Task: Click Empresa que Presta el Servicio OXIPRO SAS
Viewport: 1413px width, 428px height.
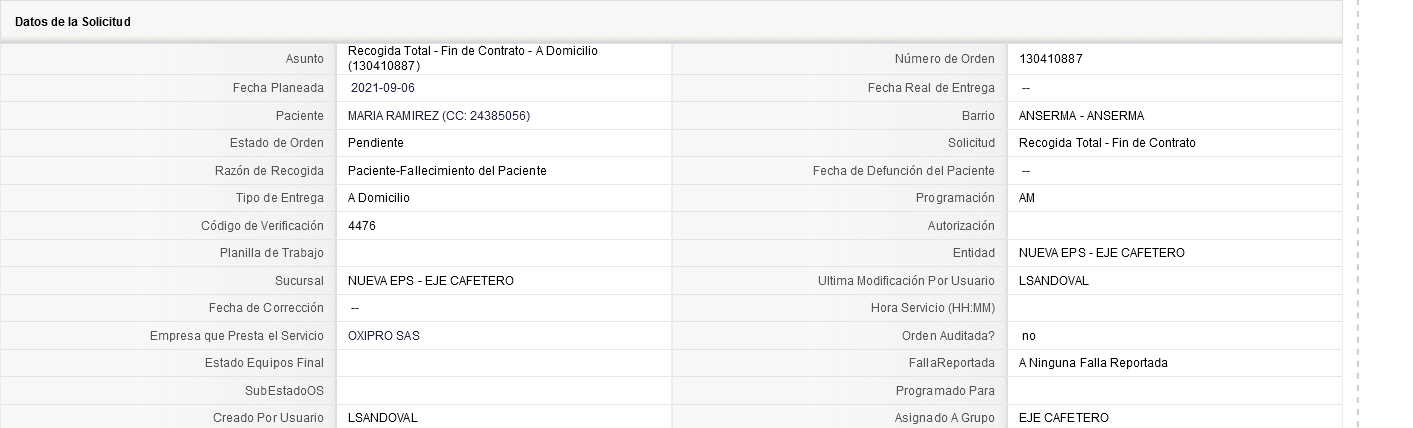Action: point(384,336)
